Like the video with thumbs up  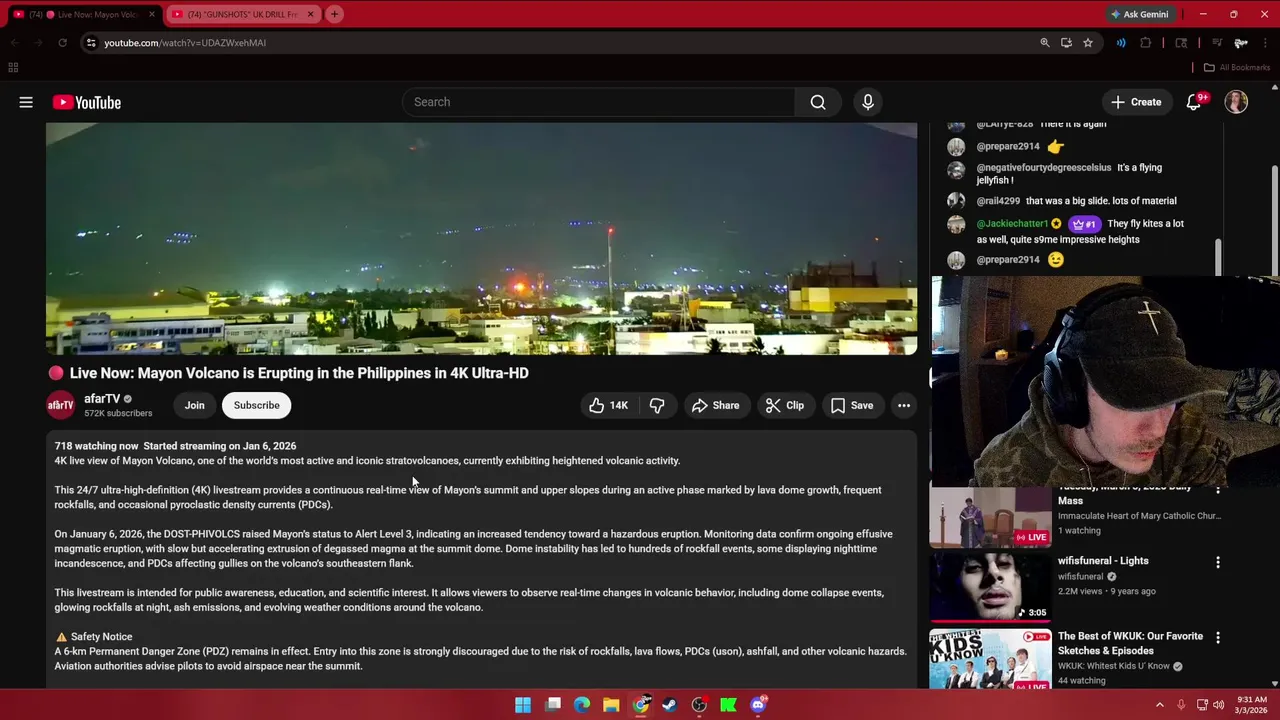(609, 405)
